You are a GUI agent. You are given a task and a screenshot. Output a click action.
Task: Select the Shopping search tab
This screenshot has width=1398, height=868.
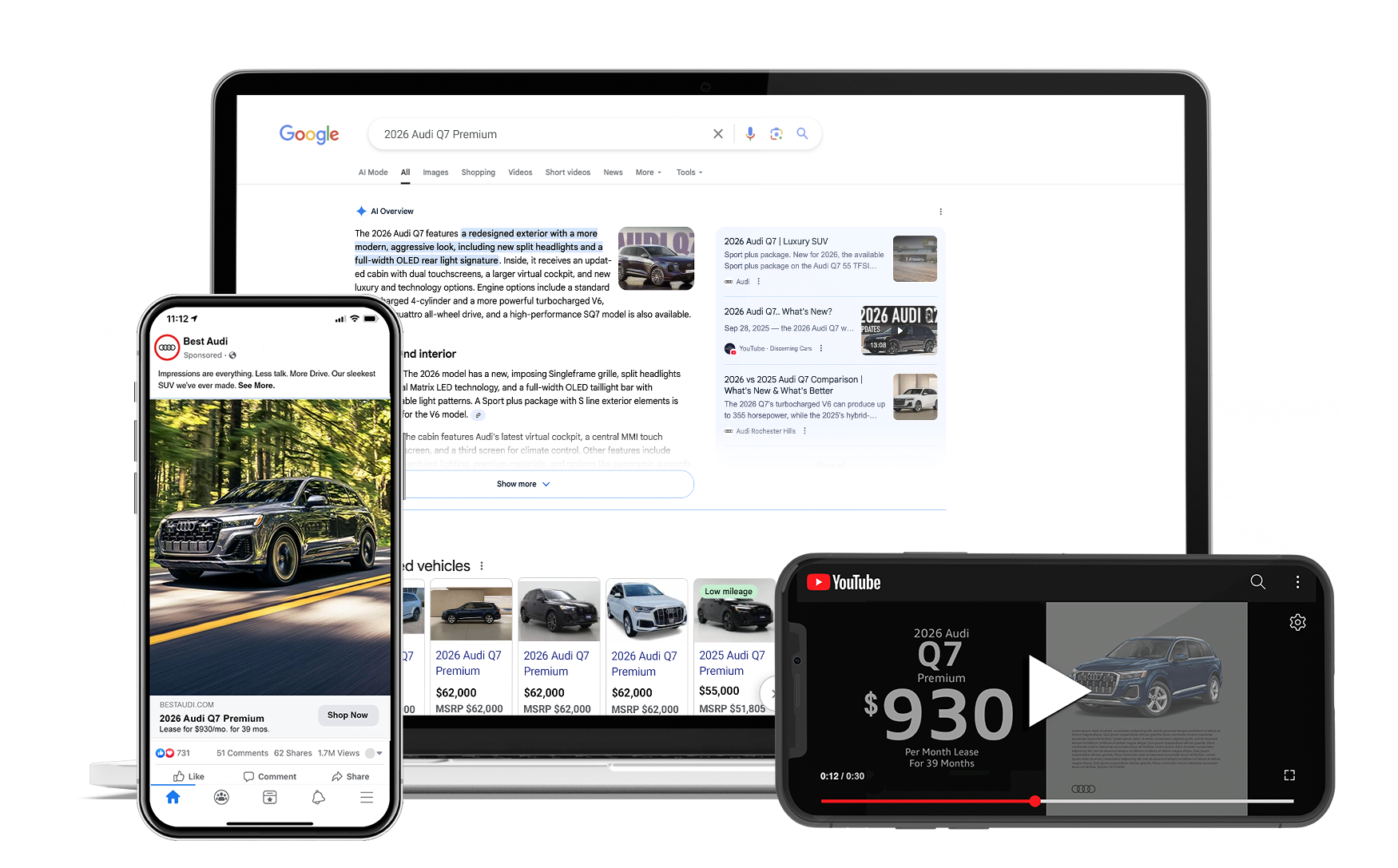point(478,172)
